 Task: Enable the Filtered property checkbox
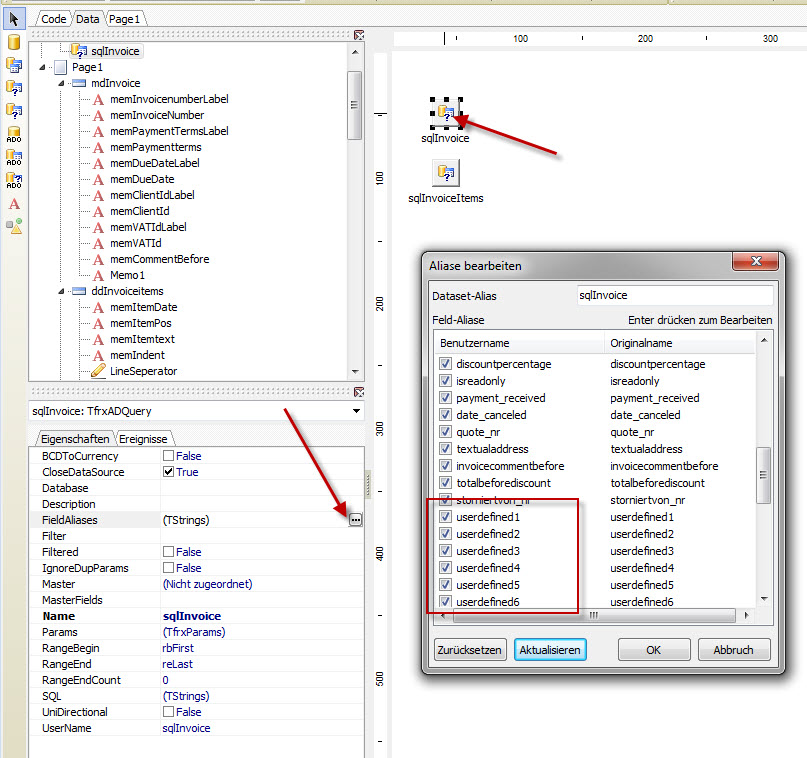(168, 552)
